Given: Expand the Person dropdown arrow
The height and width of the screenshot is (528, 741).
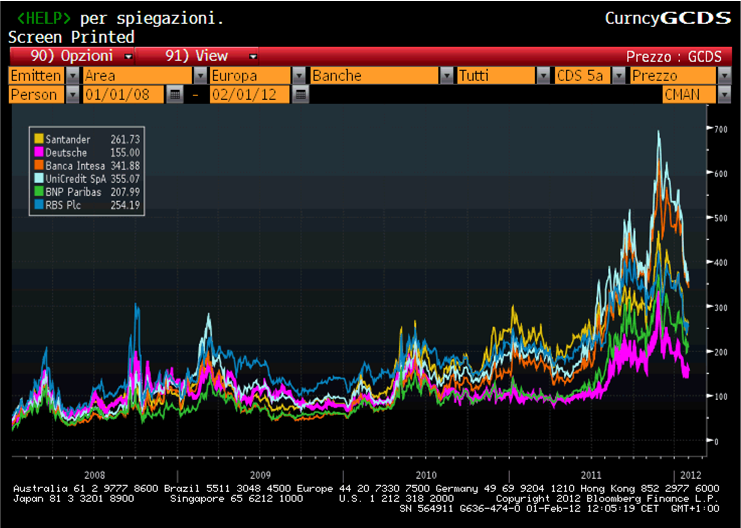Looking at the screenshot, I should [72, 95].
